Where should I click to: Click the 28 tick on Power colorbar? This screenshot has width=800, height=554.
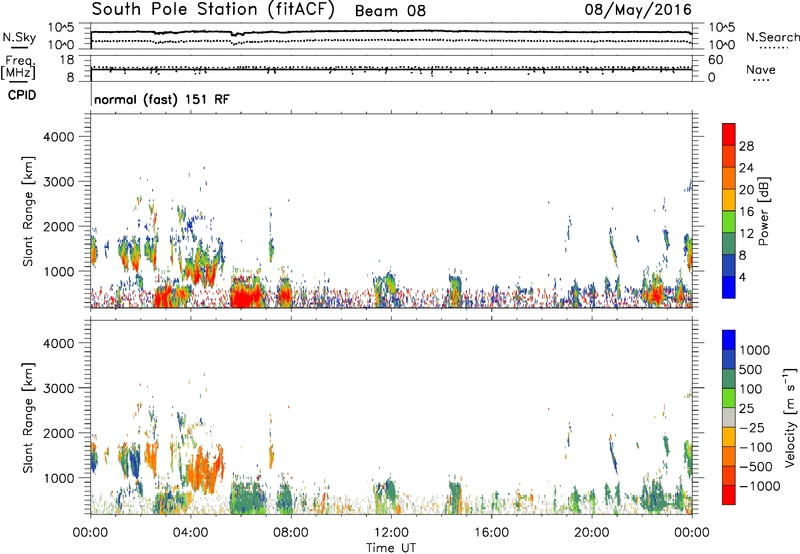746,146
